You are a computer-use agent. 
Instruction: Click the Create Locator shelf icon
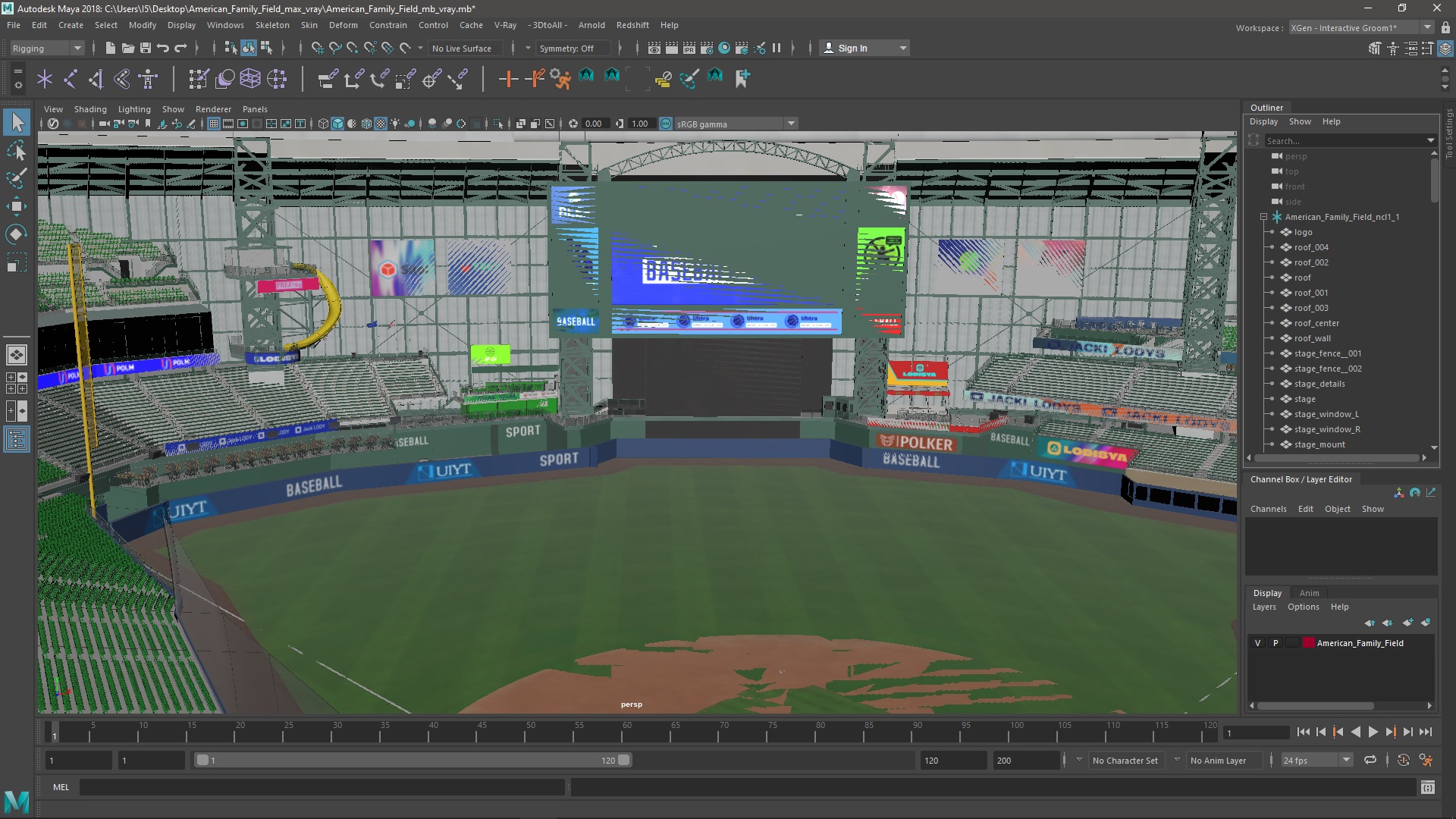(45, 79)
